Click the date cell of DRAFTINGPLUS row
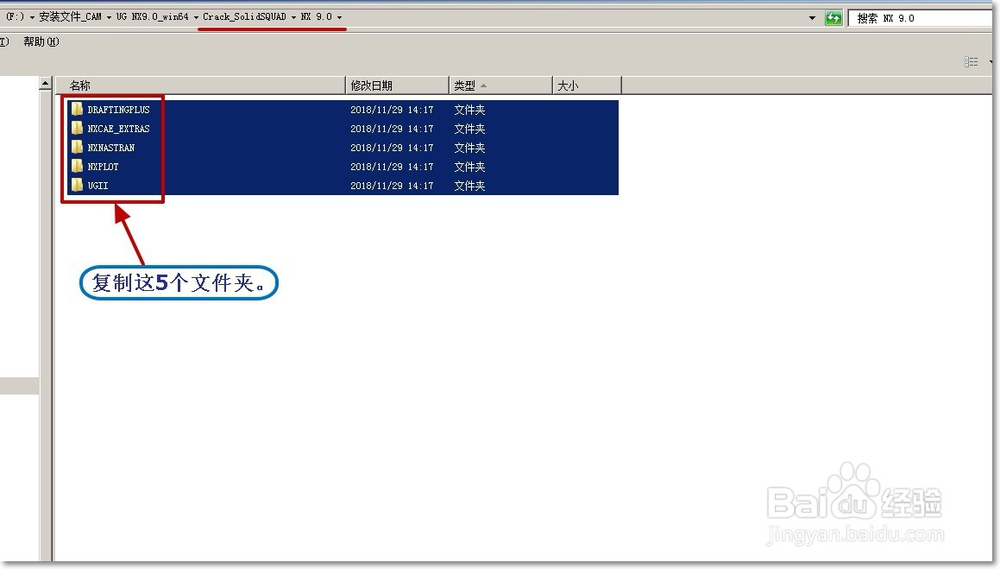This screenshot has width=1000, height=569. point(392,110)
